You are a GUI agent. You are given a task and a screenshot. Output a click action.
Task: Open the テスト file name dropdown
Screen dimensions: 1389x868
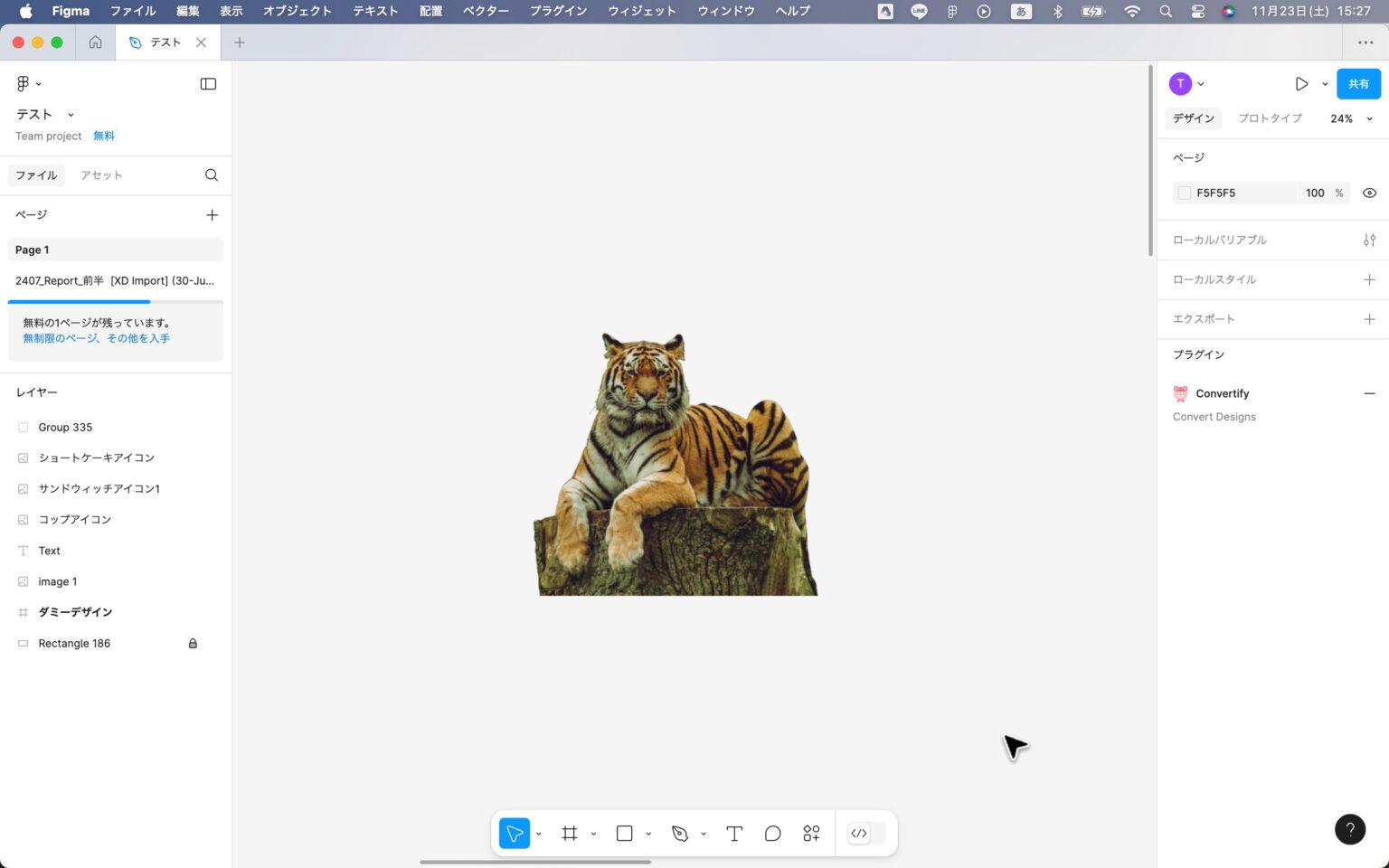(71, 114)
